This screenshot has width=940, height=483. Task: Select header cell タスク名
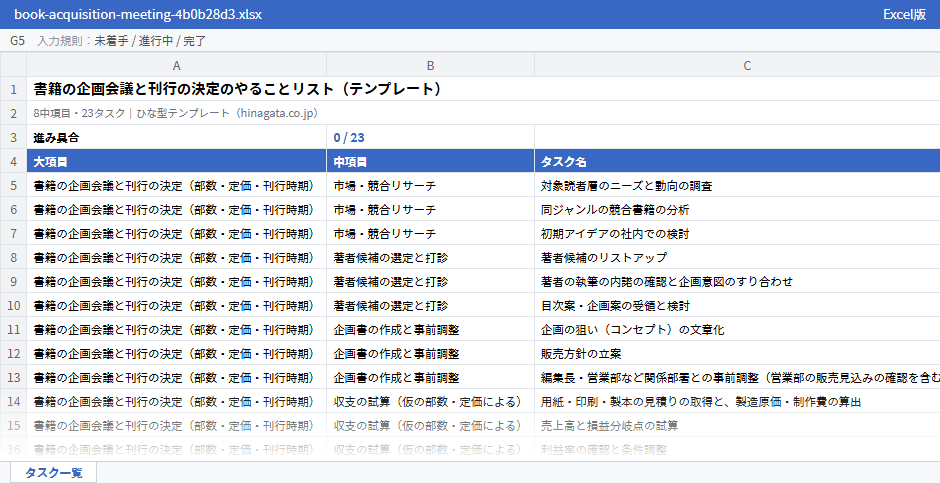(737, 161)
